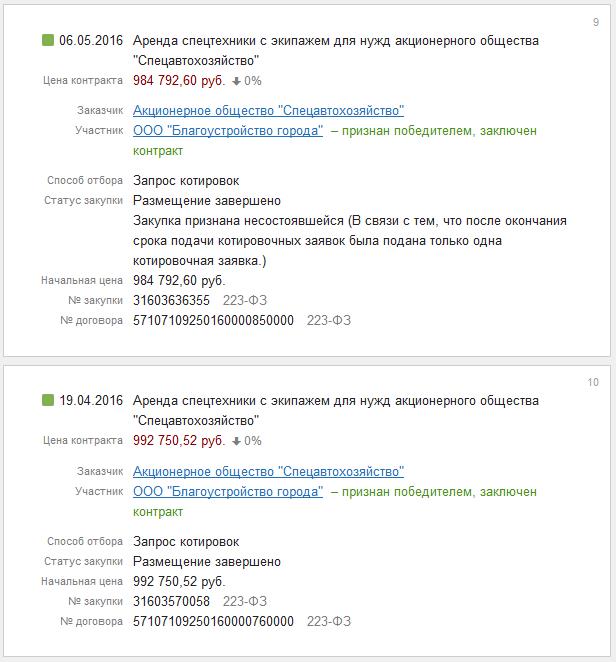Click the green status square beside 19.04.2016
The image size is (616, 662).
(x=47, y=400)
